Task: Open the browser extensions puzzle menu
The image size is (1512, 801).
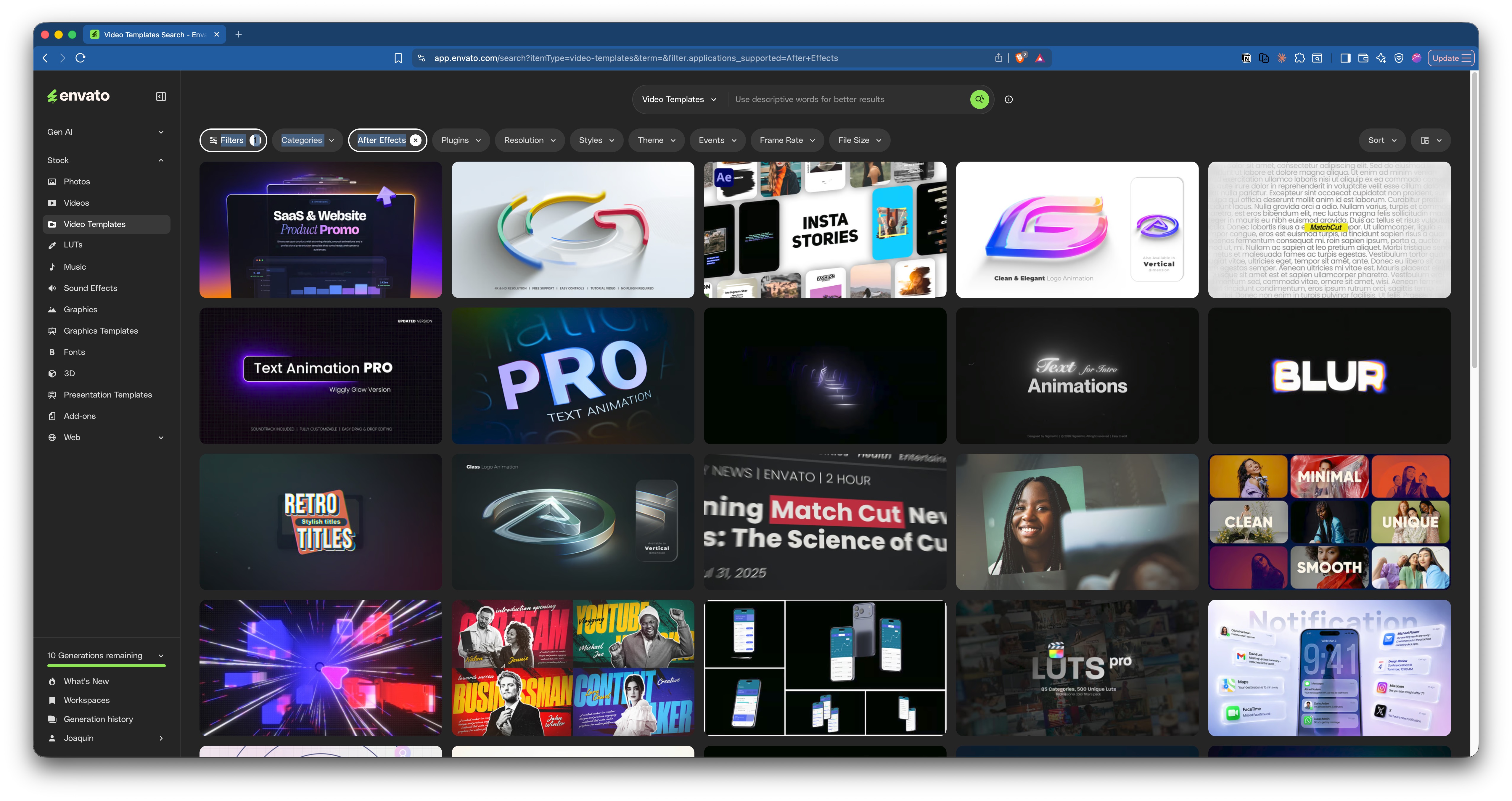Action: click(1299, 58)
